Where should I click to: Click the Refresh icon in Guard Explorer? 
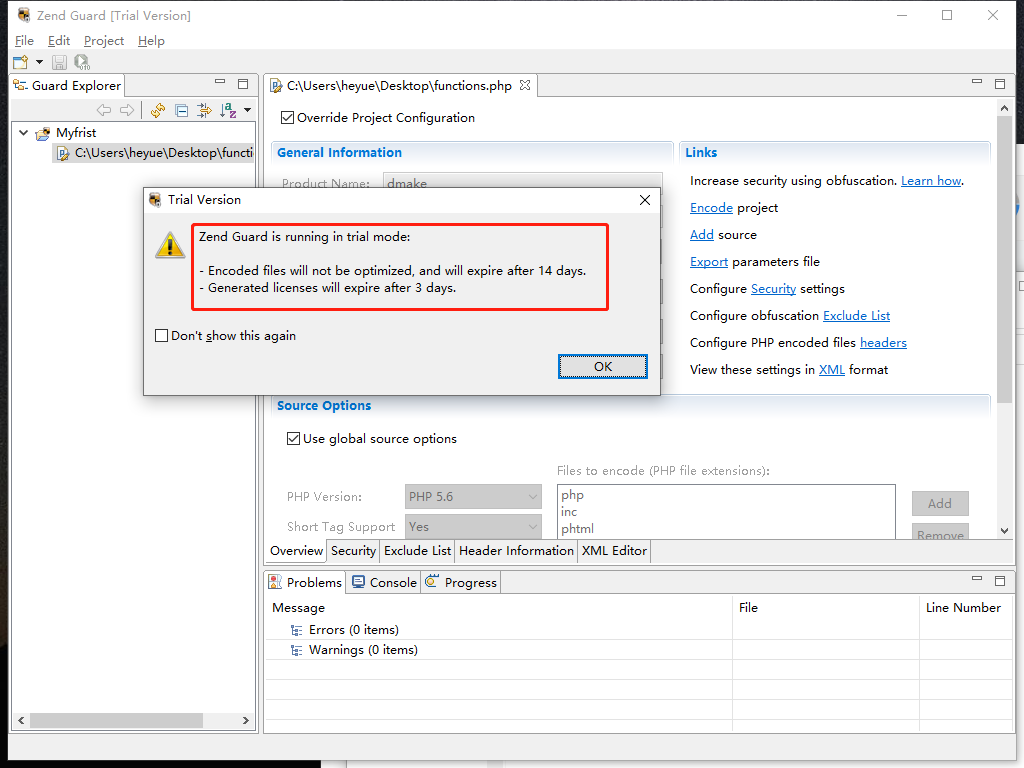coord(157,110)
